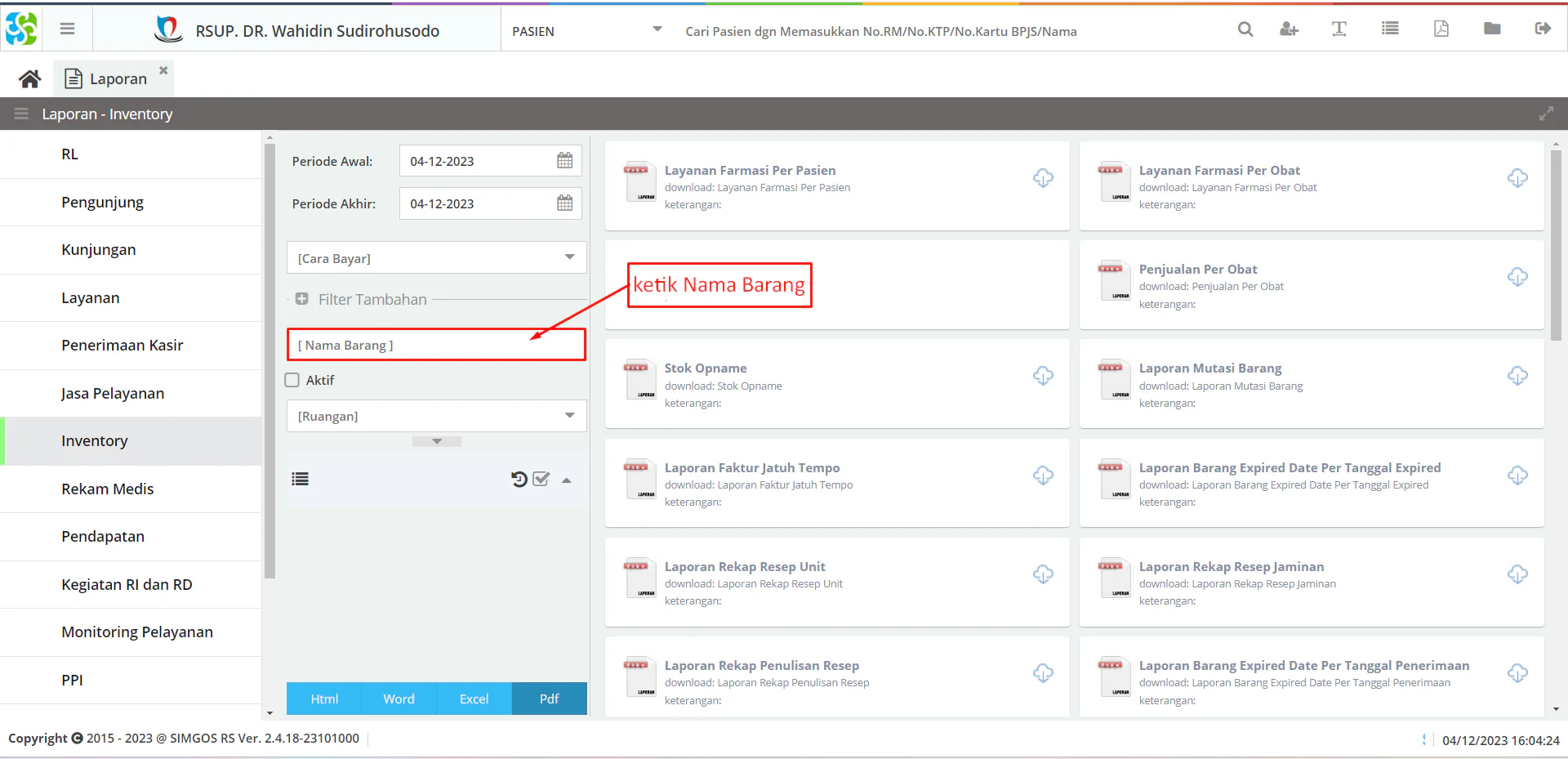This screenshot has width=1568, height=759.
Task: Download Layanan Farmasi Per Obat report
Action: coord(1517,178)
